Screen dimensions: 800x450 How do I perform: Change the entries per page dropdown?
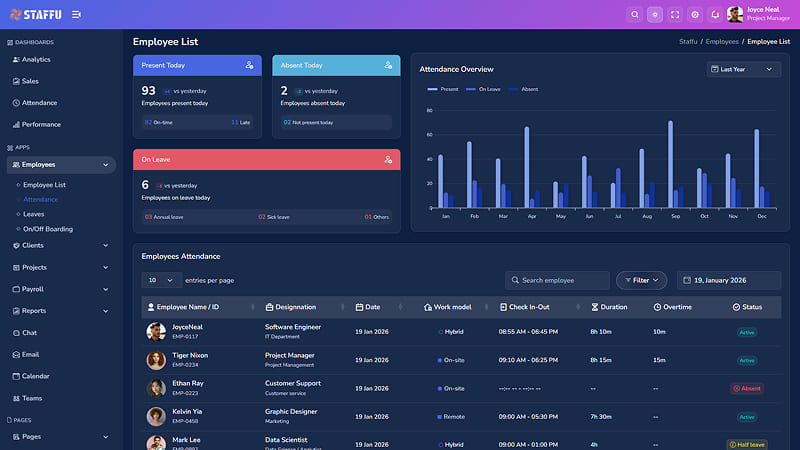pos(161,280)
